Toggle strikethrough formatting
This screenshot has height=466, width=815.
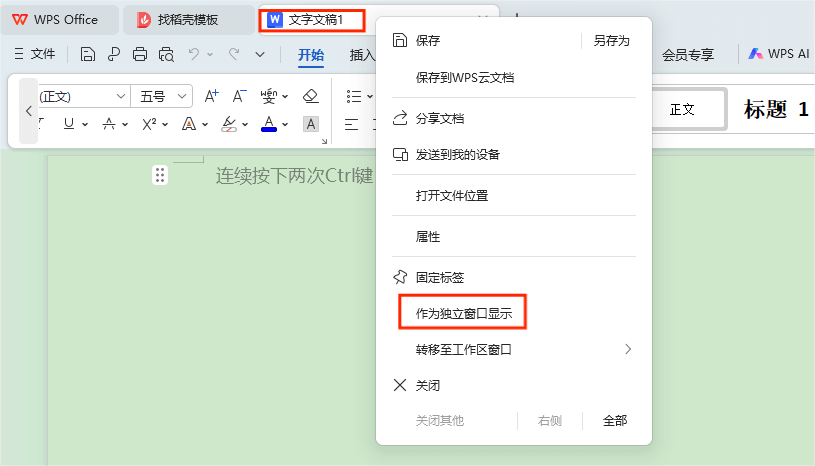[109, 124]
